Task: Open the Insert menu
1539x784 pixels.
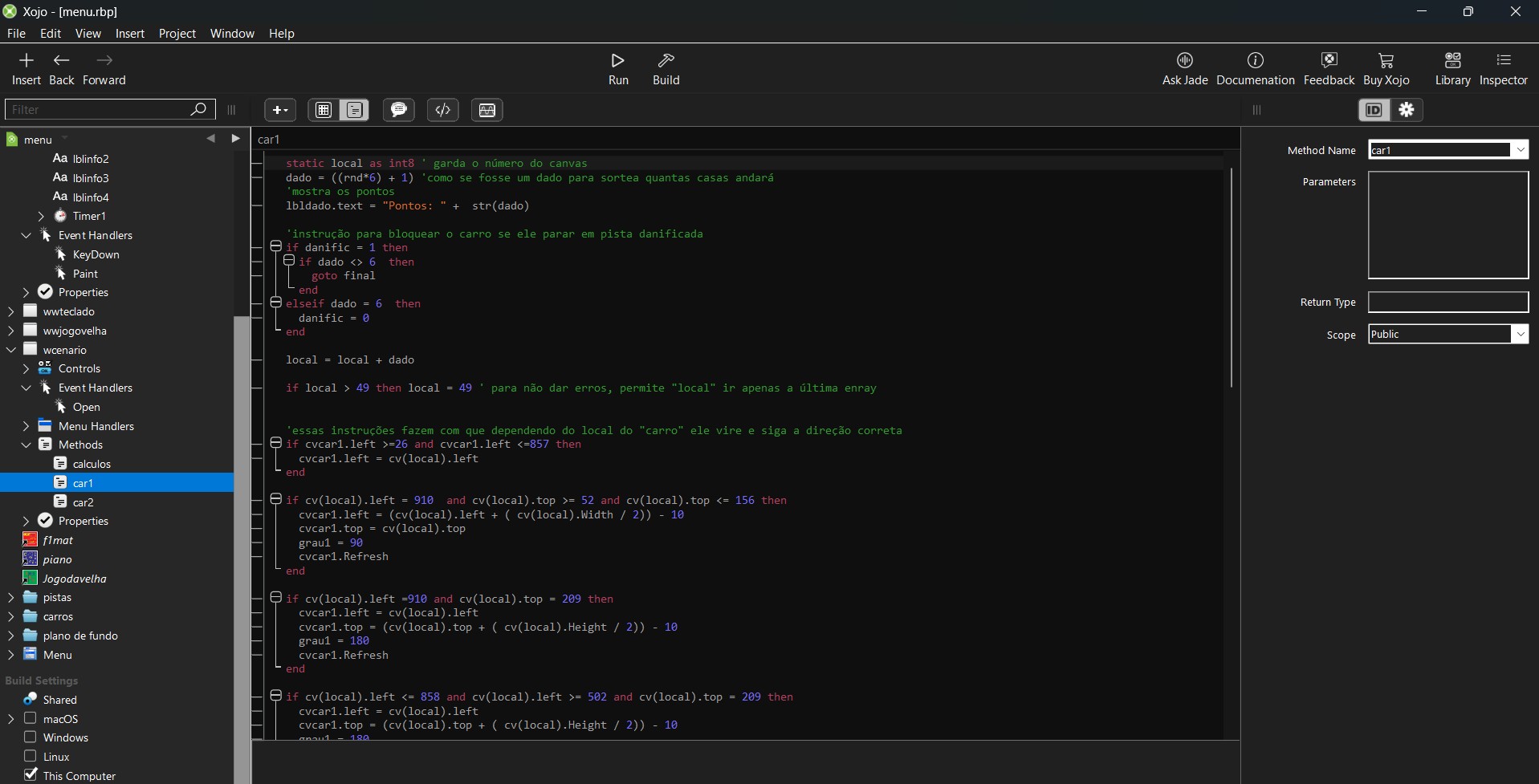Action: tap(129, 34)
